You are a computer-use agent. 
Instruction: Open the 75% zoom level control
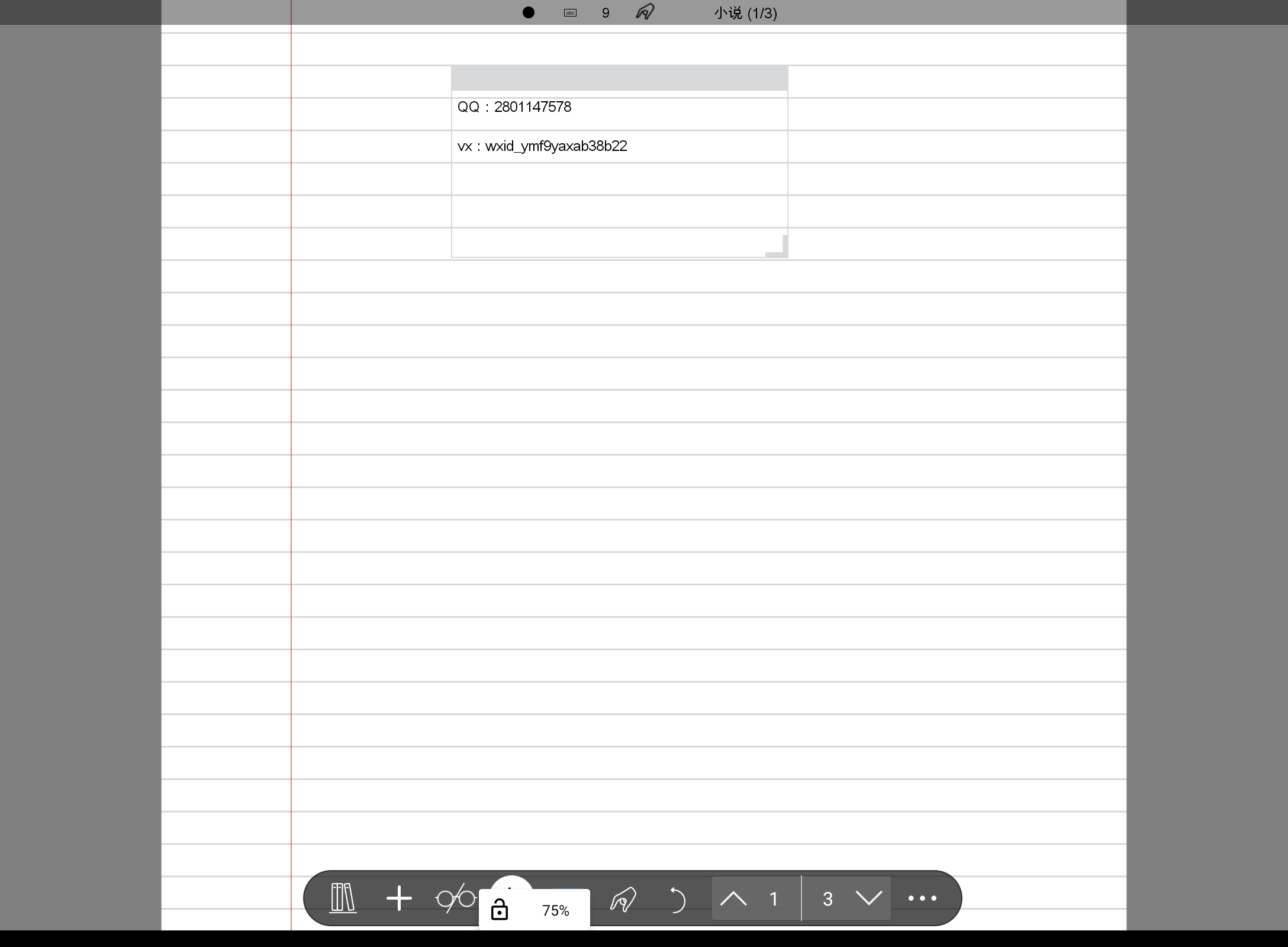(x=555, y=910)
